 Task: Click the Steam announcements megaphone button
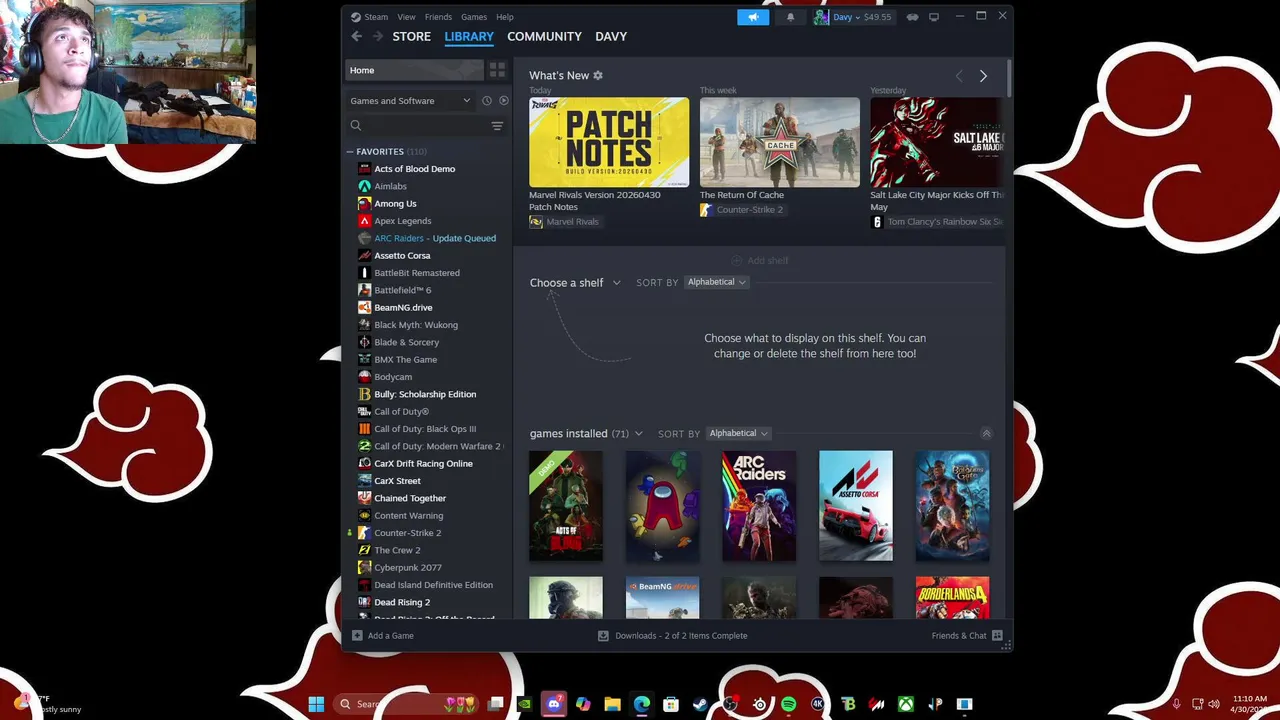(753, 17)
